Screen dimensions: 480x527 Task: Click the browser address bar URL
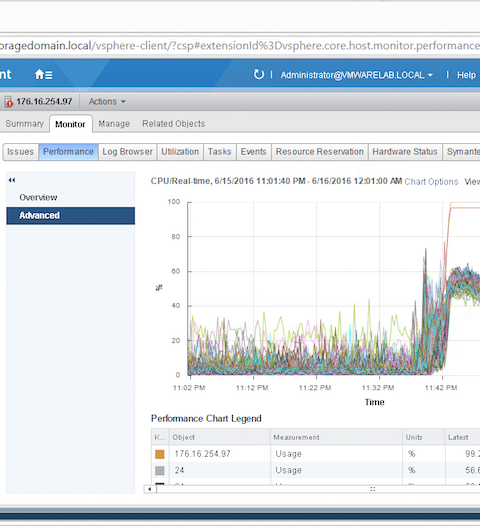(240, 45)
